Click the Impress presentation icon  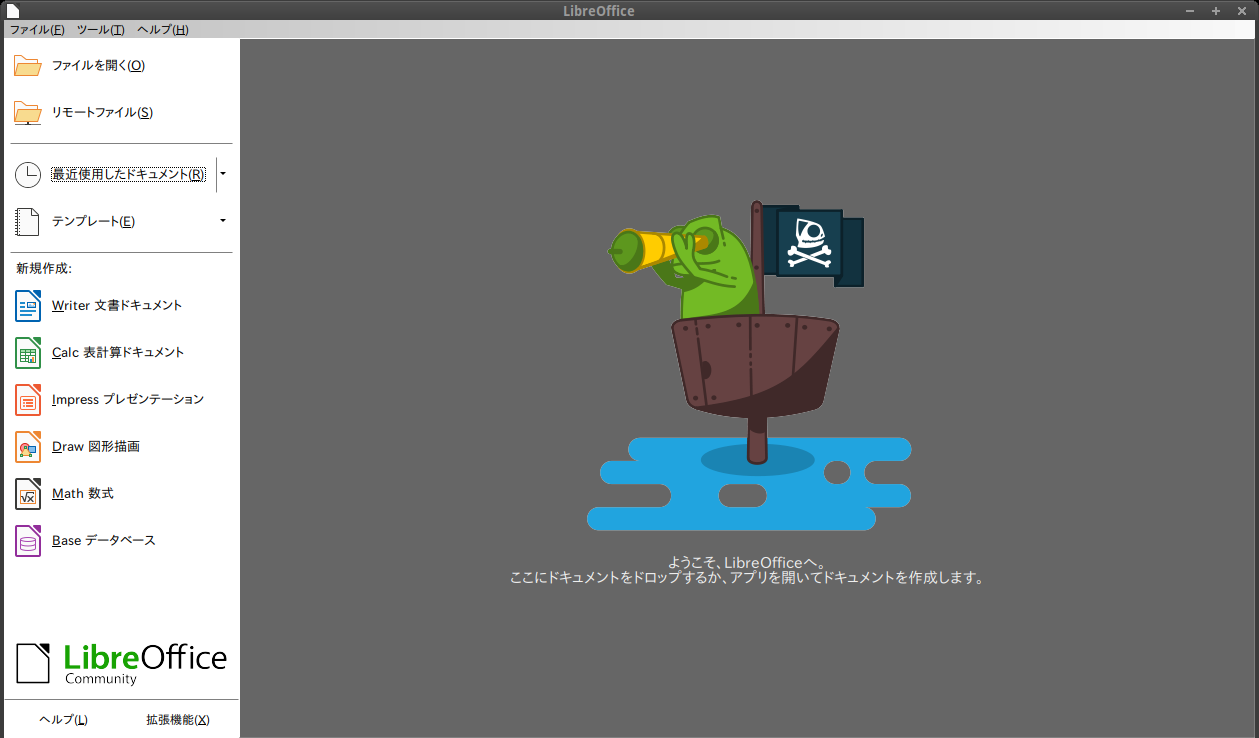click(28, 399)
